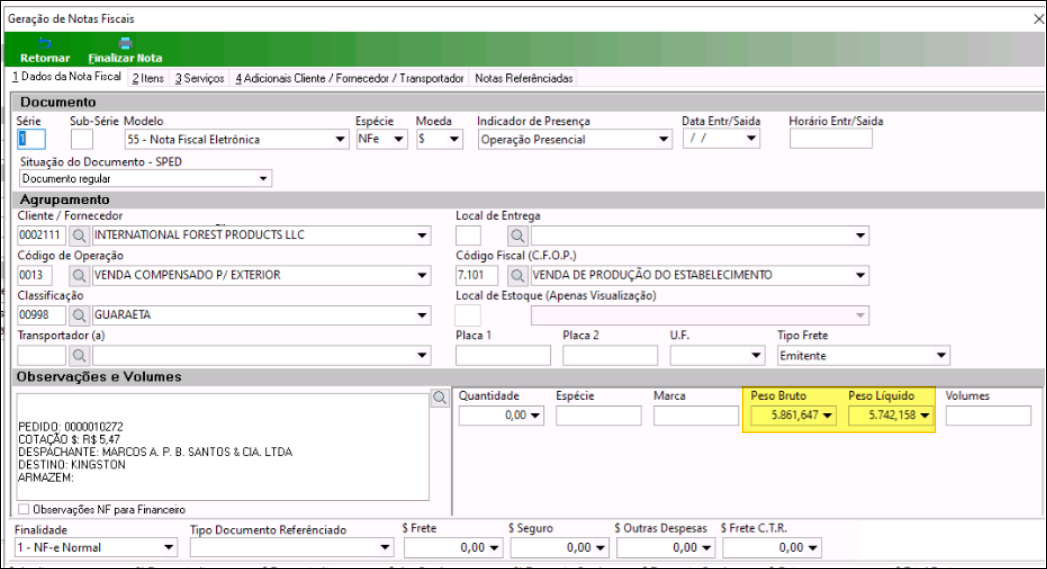The image size is (1047, 569).
Task: Click the operation code field 0013
Action: [35, 275]
